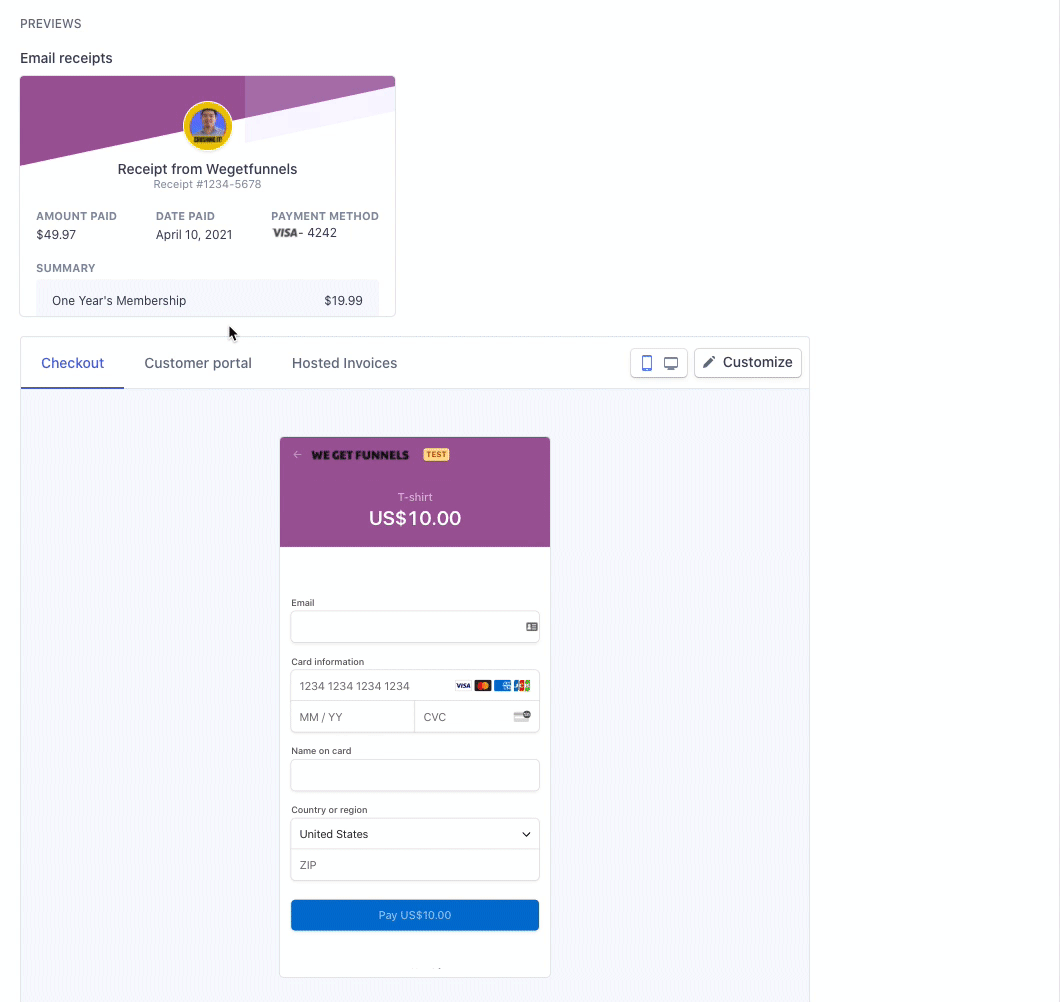Click the email receipt preview card
The height and width of the screenshot is (1002, 1060).
click(208, 196)
